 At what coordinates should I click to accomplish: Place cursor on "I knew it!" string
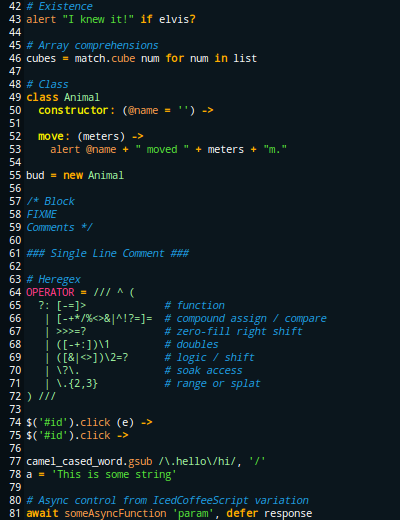point(98,19)
